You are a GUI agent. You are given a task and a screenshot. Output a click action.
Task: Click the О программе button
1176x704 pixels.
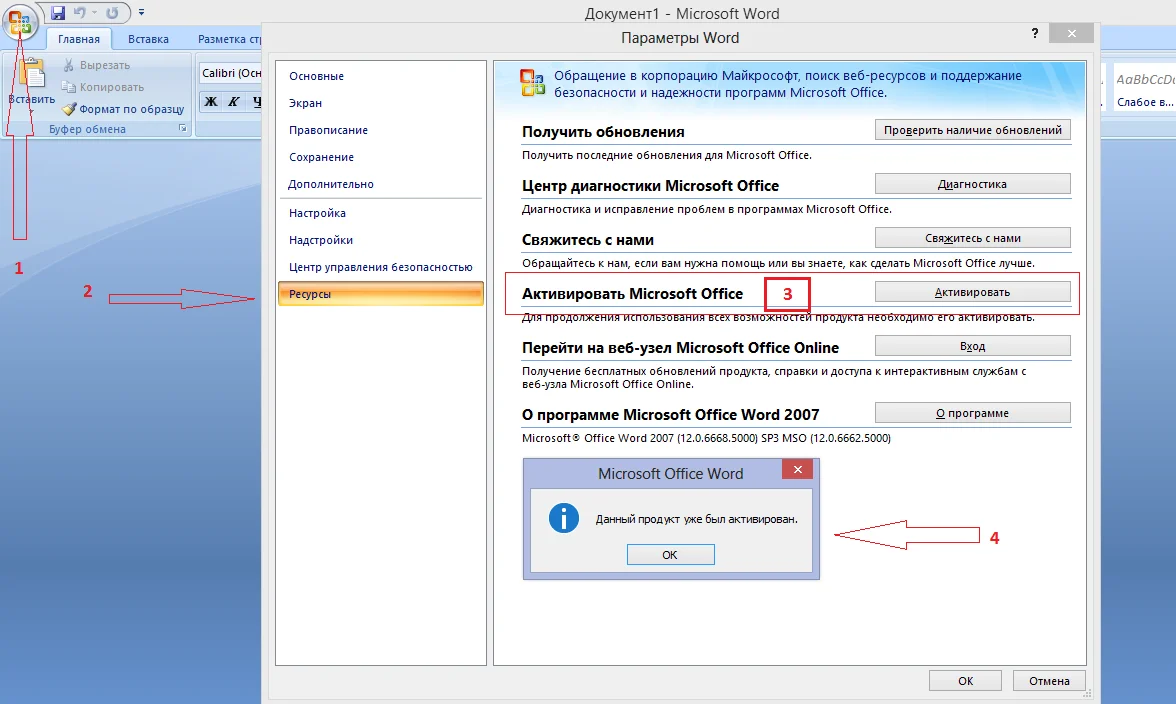tap(972, 412)
